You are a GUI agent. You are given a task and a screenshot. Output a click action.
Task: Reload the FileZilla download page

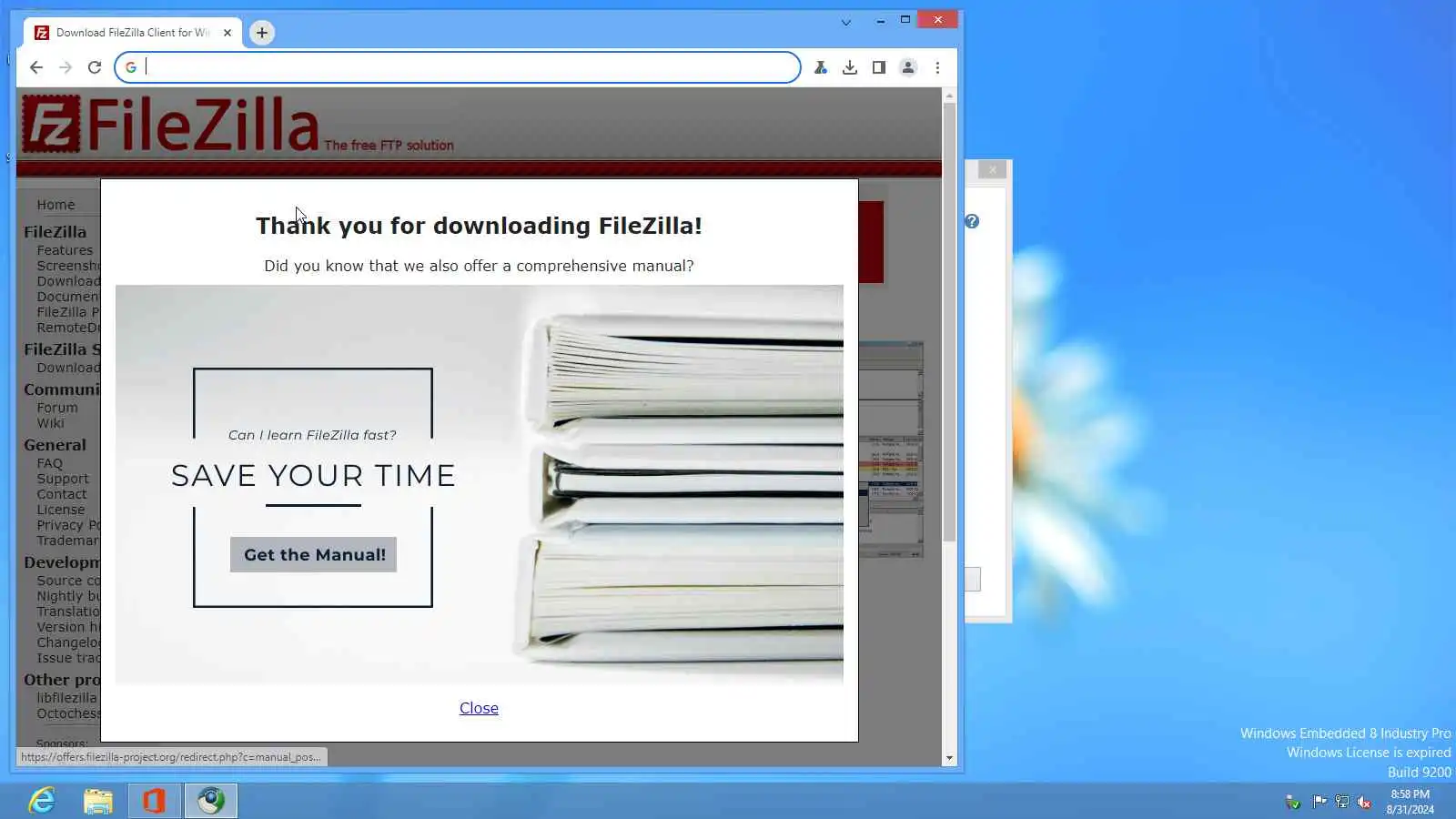tap(95, 67)
